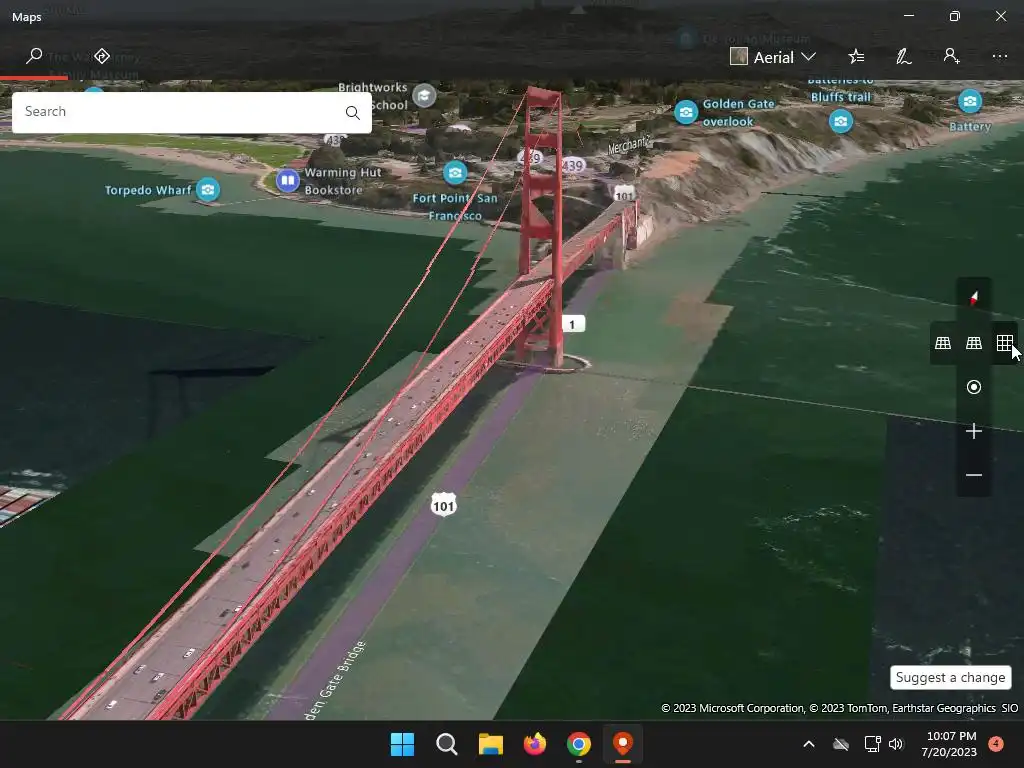Image resolution: width=1024 pixels, height=768 pixels.
Task: Tilt the map up button
Action: (942, 343)
